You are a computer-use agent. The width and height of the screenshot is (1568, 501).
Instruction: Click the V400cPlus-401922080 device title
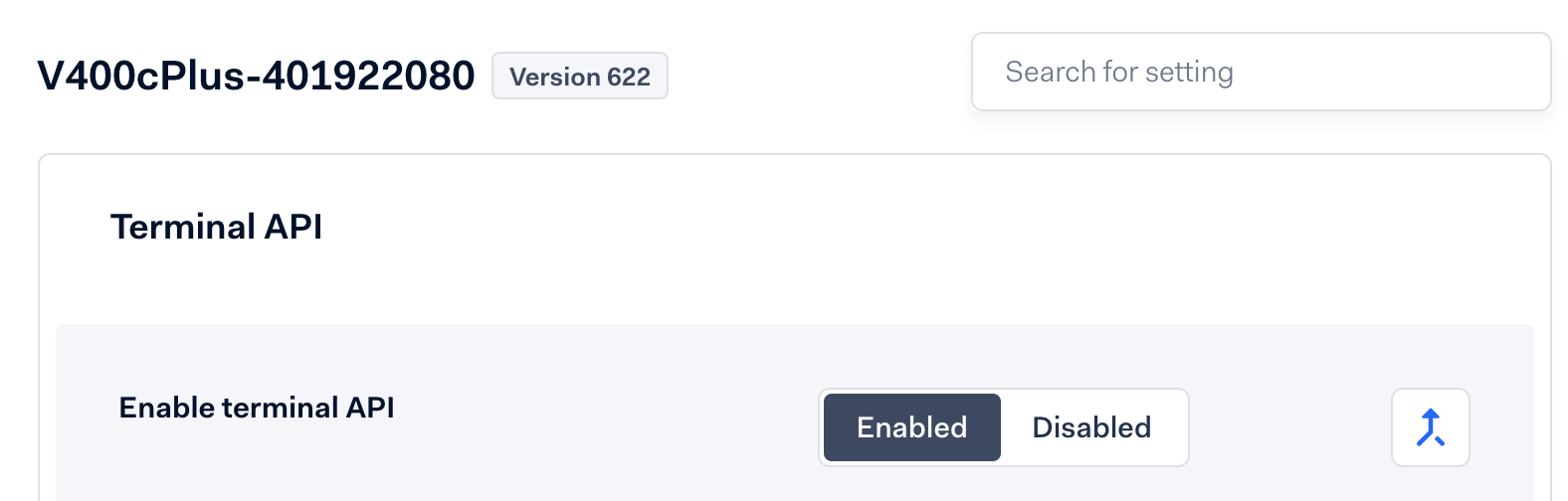click(x=257, y=76)
